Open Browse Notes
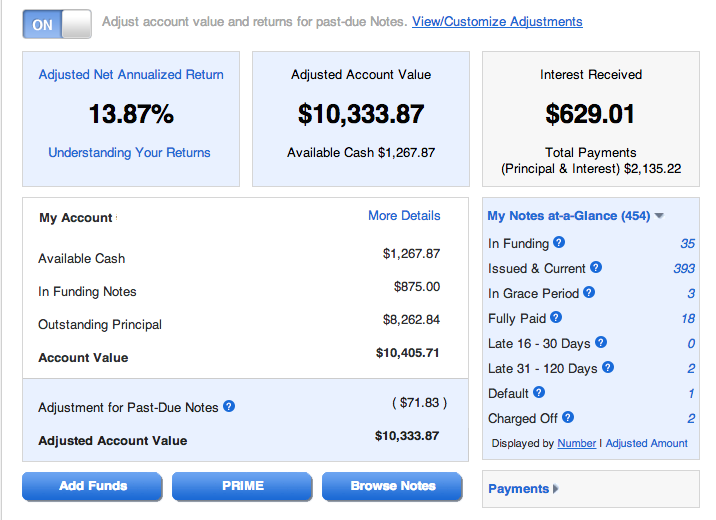The height and width of the screenshot is (520, 716). [393, 486]
